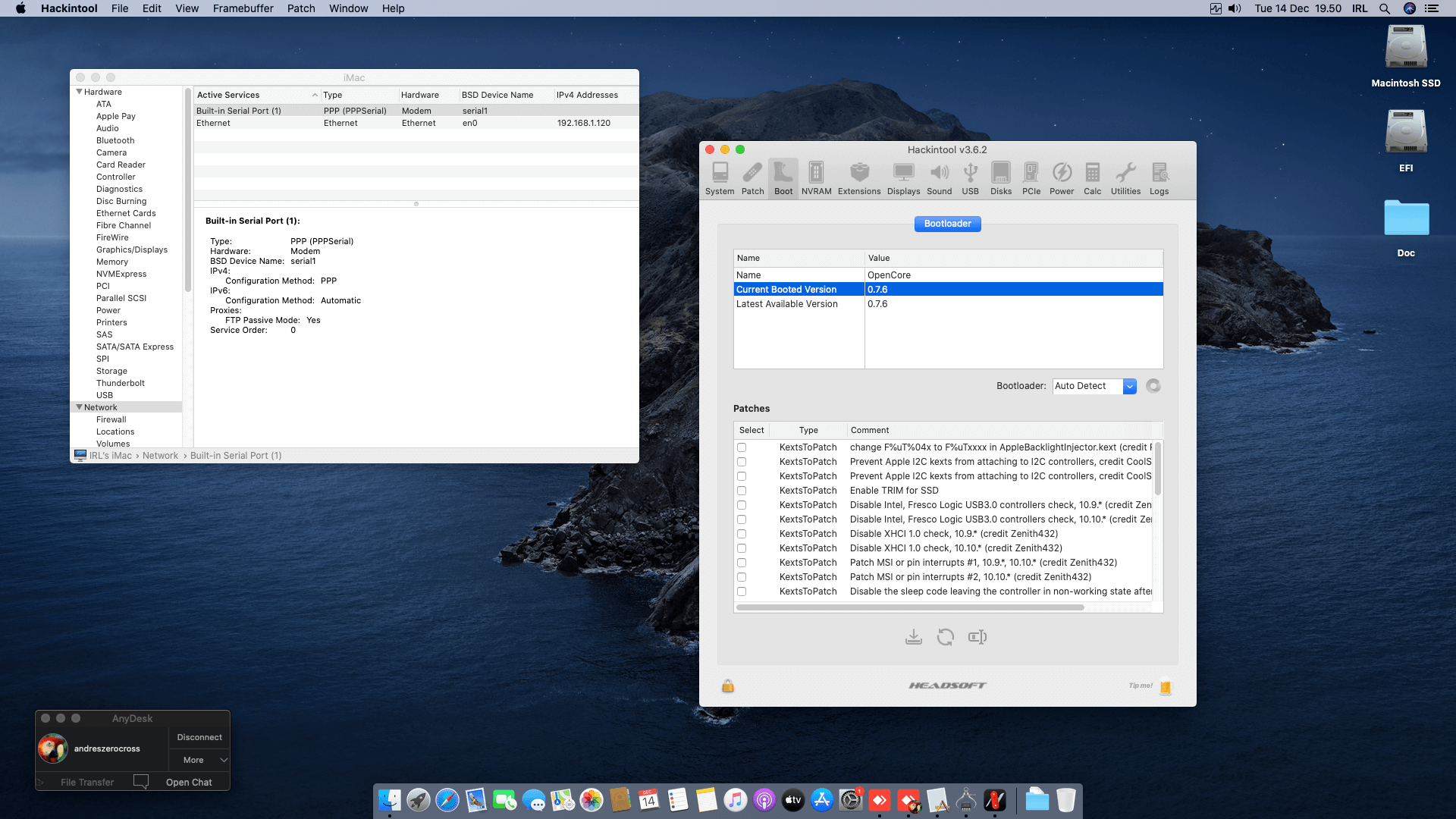
Task: Click the Disconnect button in AnyDesk
Action: click(199, 736)
